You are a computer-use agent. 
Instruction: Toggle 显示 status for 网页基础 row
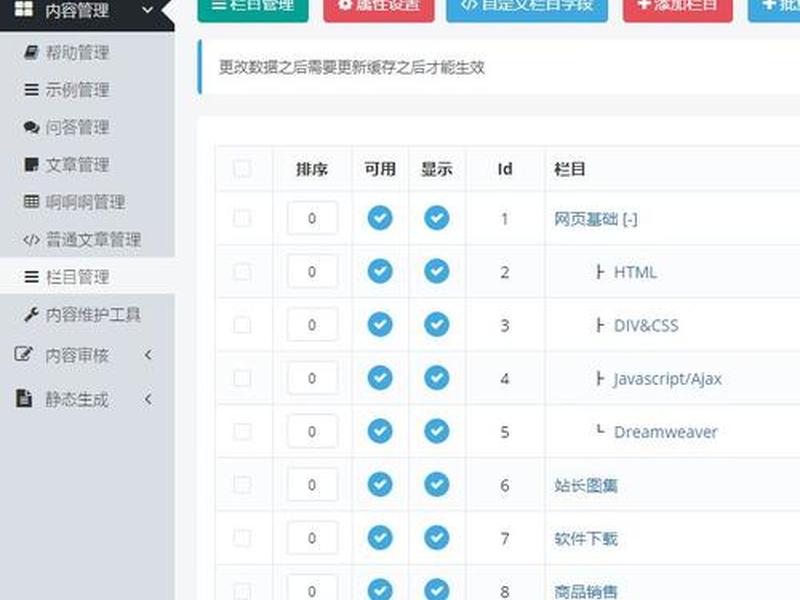(436, 218)
